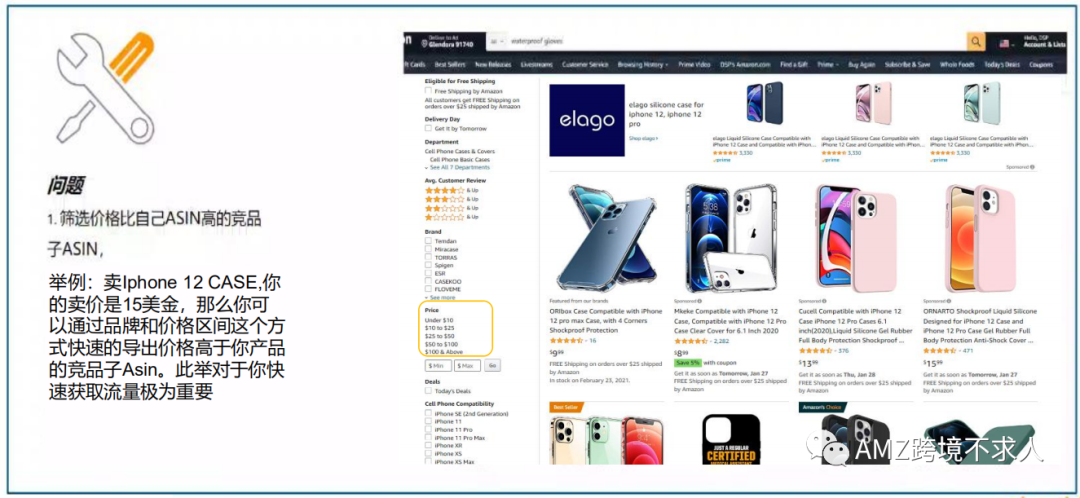The height and width of the screenshot is (498, 1080).
Task: Click the Deliver to Glendora location pin
Action: [x=424, y=43]
